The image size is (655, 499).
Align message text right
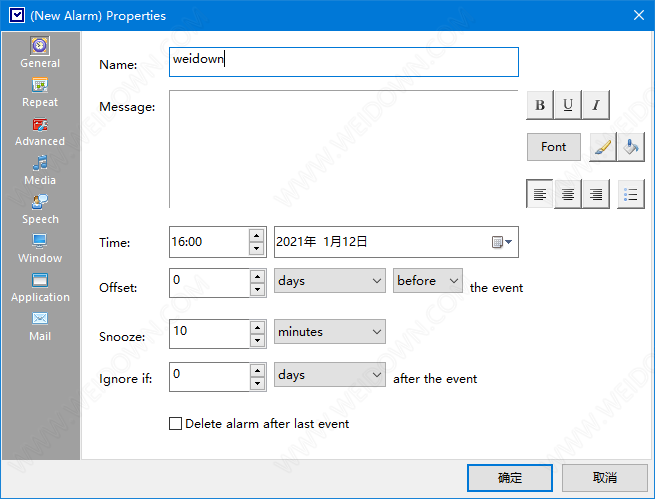[596, 194]
